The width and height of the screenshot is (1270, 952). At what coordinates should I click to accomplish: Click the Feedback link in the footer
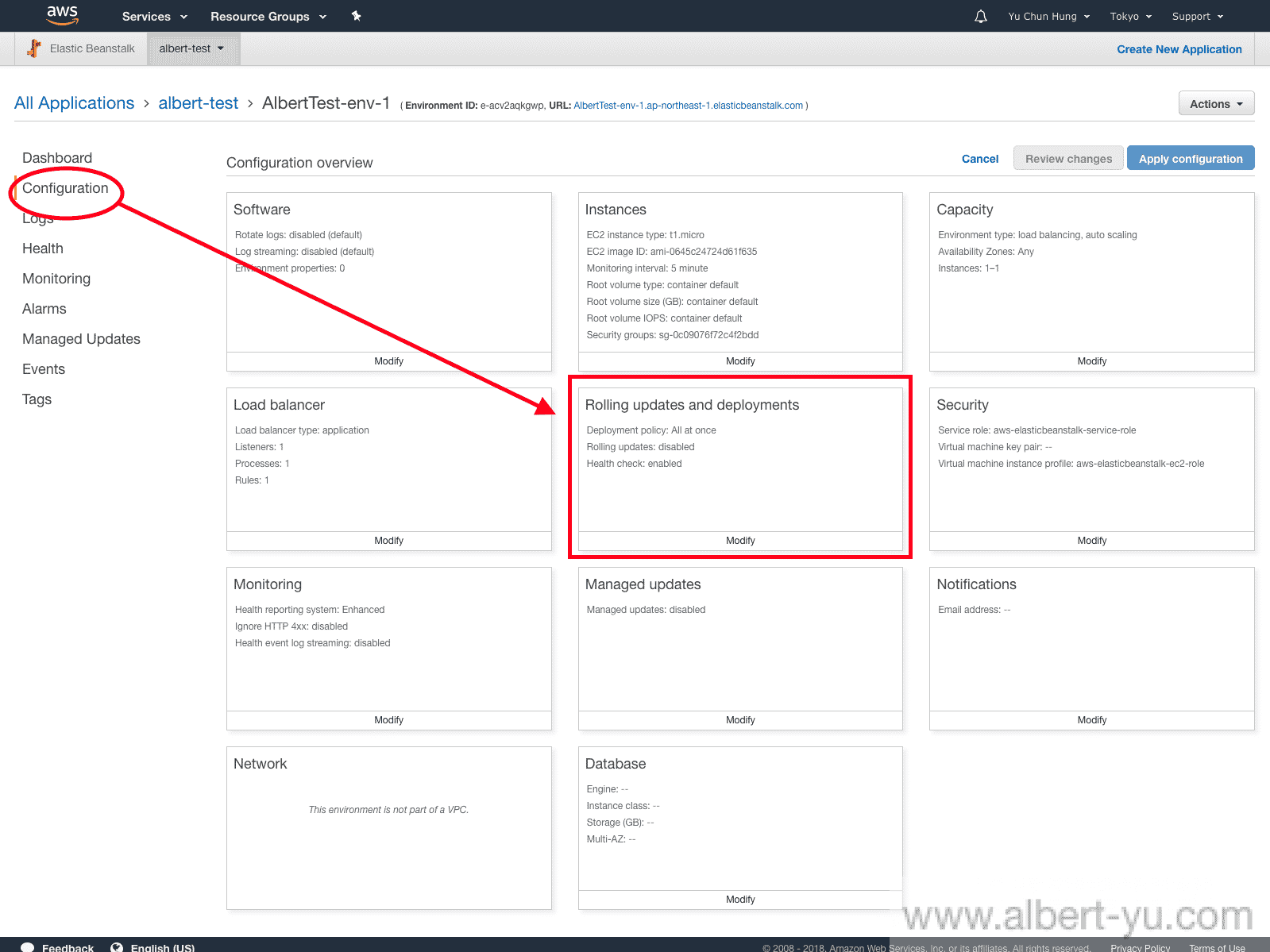(68, 947)
